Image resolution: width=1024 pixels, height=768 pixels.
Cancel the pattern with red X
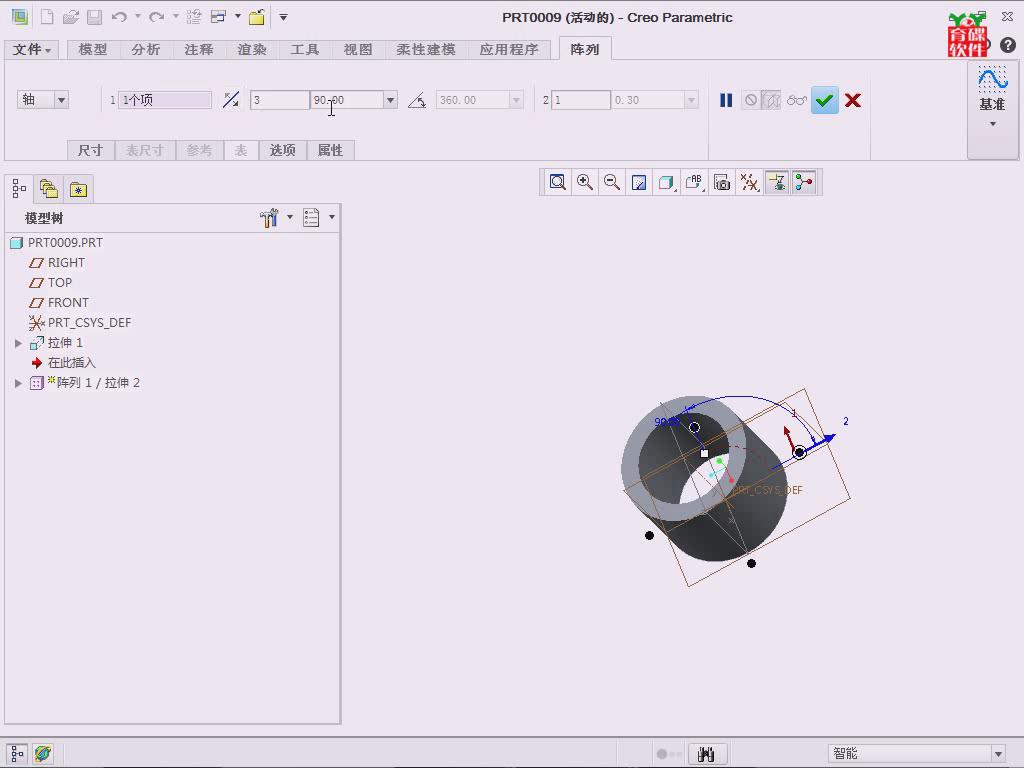(853, 100)
